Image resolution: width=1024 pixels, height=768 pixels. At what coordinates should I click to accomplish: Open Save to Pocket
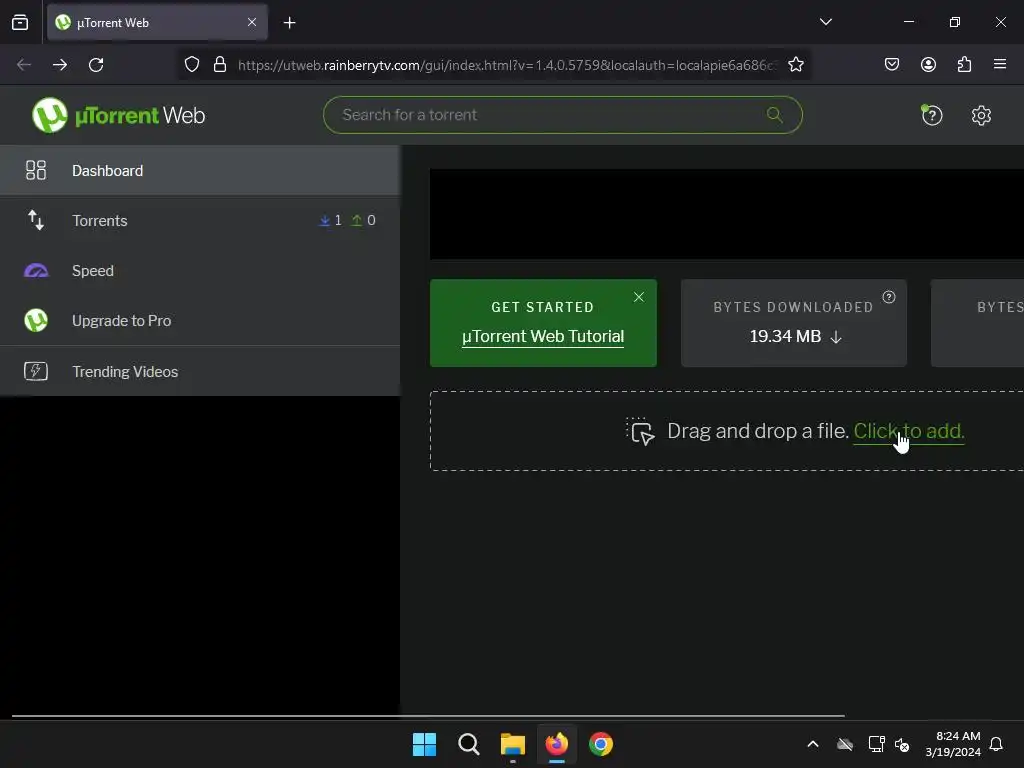click(891, 64)
